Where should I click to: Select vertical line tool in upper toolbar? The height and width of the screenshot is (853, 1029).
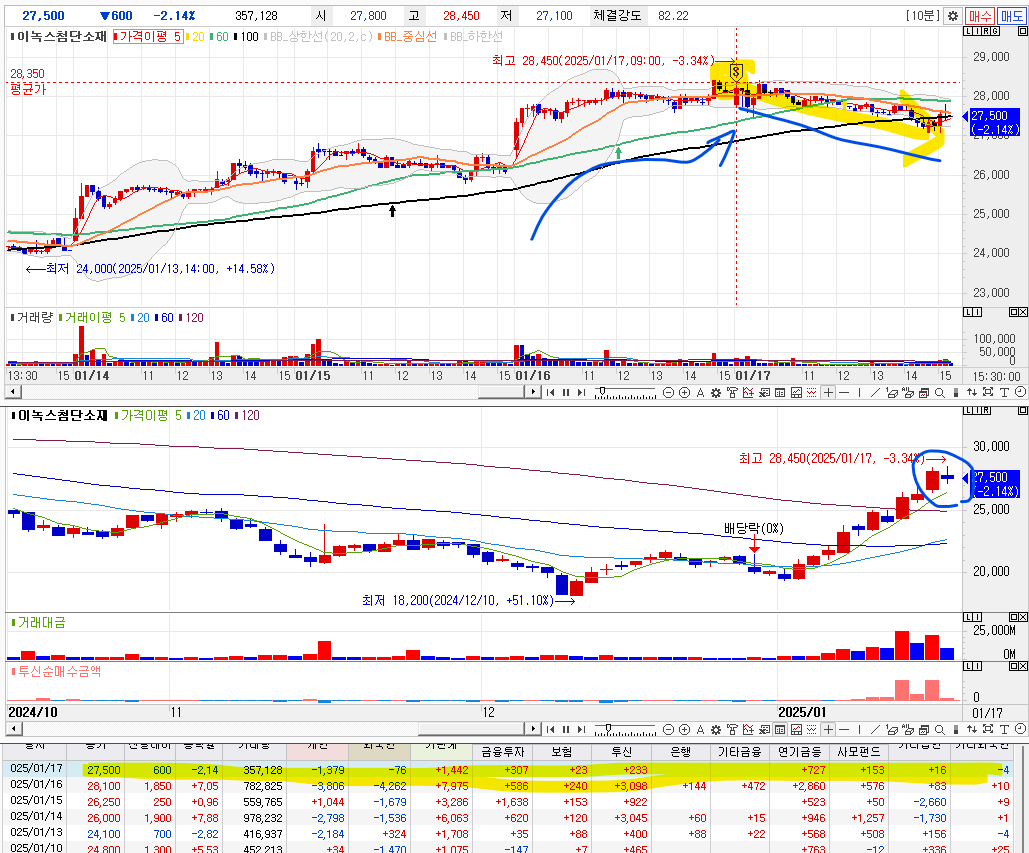pos(860,392)
